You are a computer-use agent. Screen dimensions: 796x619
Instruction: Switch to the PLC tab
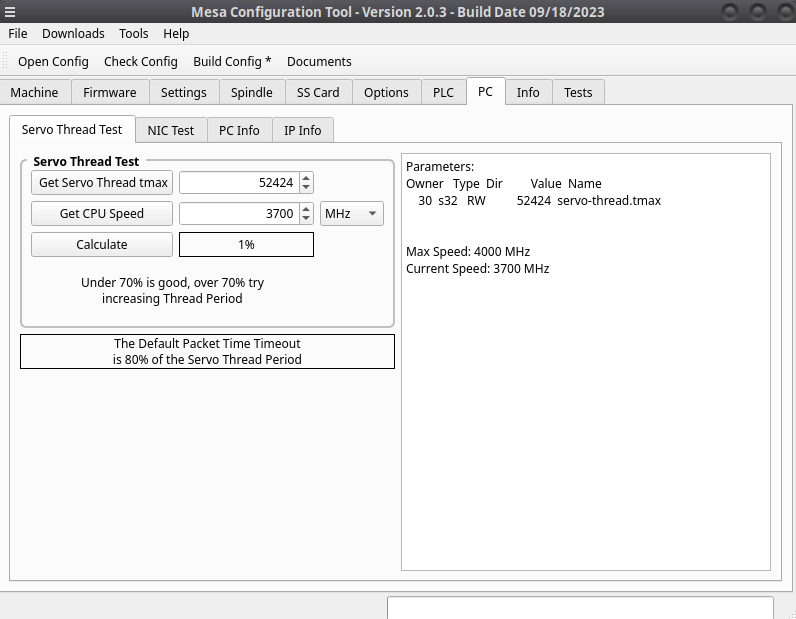point(443,92)
